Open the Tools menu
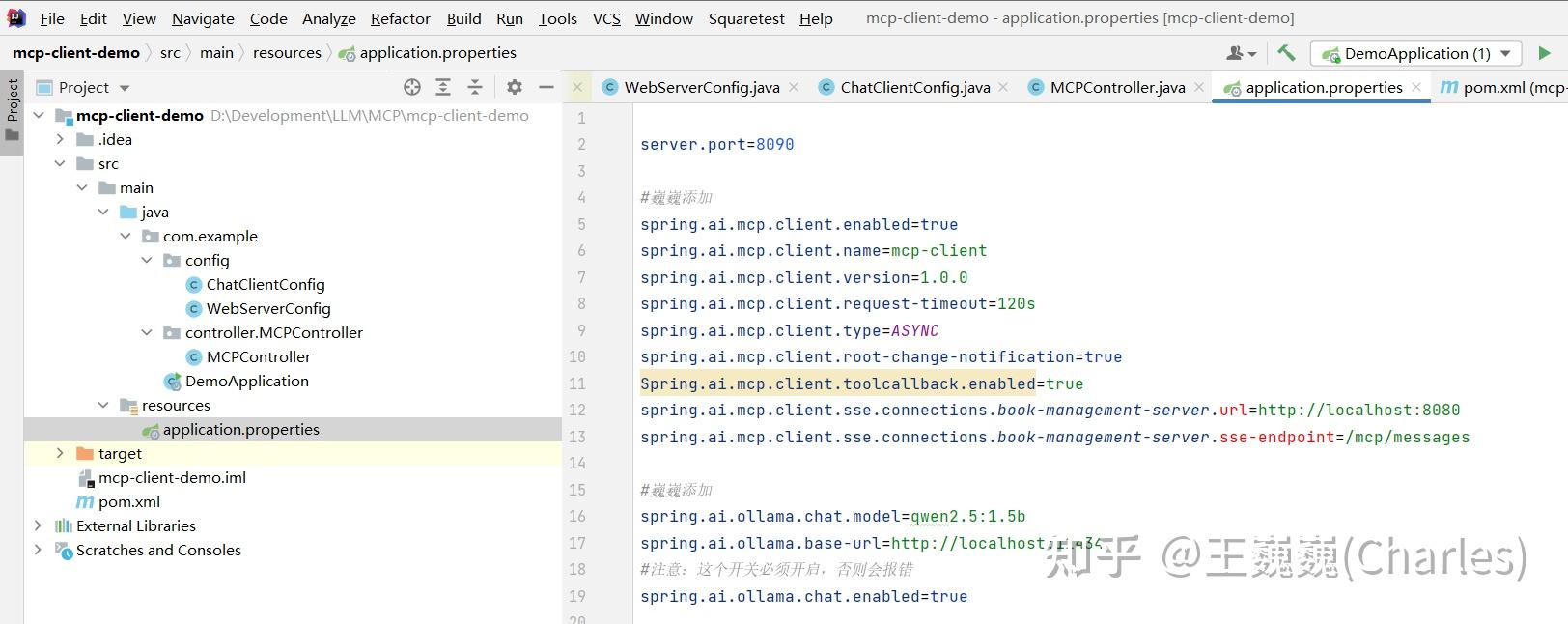This screenshot has width=1568, height=624. 558,18
